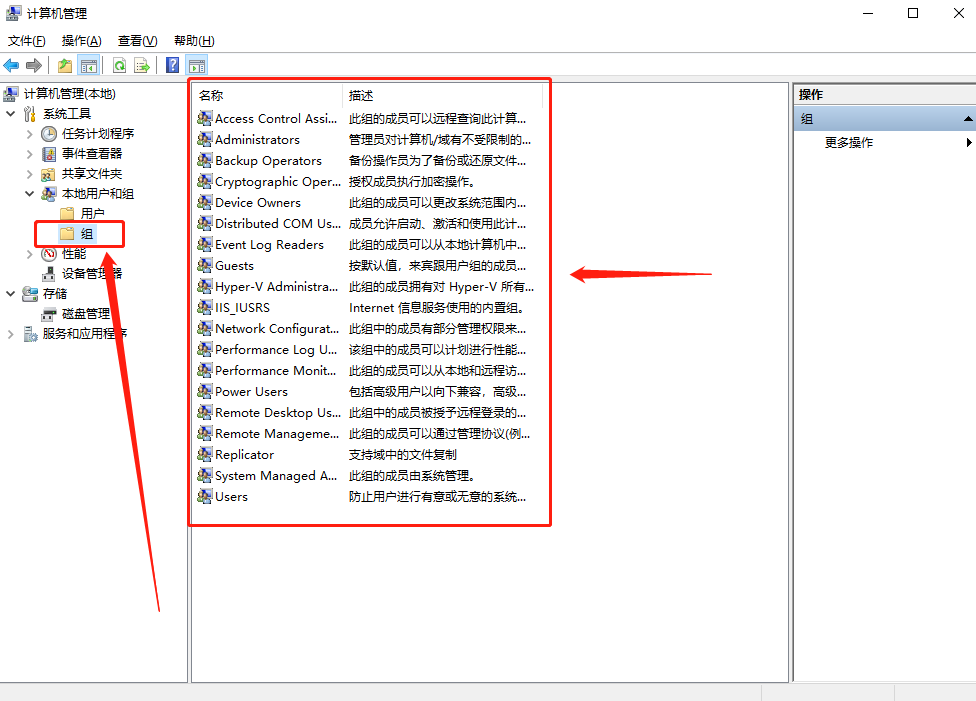Image resolution: width=976 pixels, height=701 pixels.
Task: Toggle Show/Hide Action Pane toolbar button
Action: click(x=197, y=66)
